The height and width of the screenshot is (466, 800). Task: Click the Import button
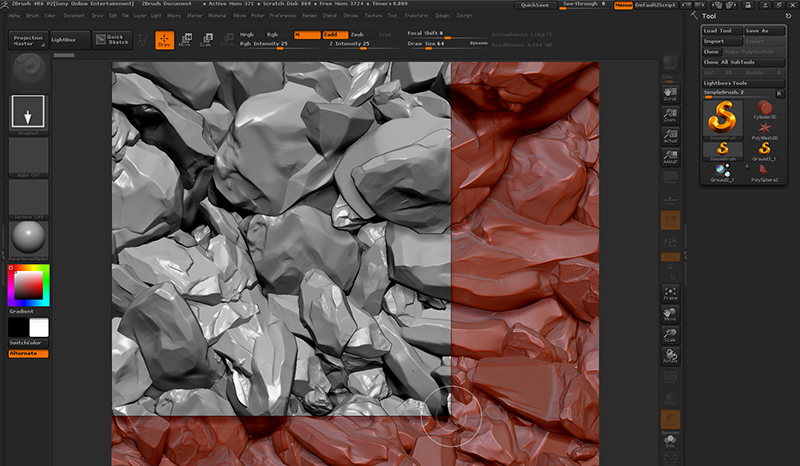click(721, 41)
